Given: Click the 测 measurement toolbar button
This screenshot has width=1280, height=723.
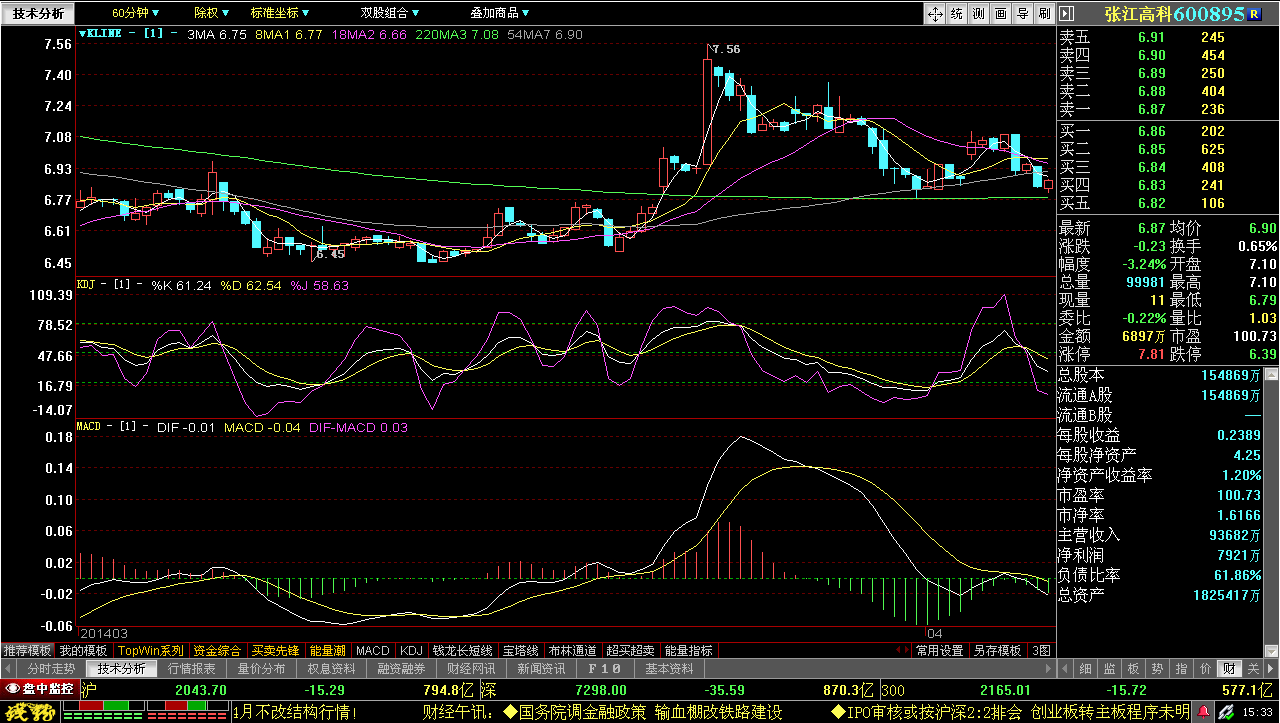Looking at the screenshot, I should coord(977,13).
